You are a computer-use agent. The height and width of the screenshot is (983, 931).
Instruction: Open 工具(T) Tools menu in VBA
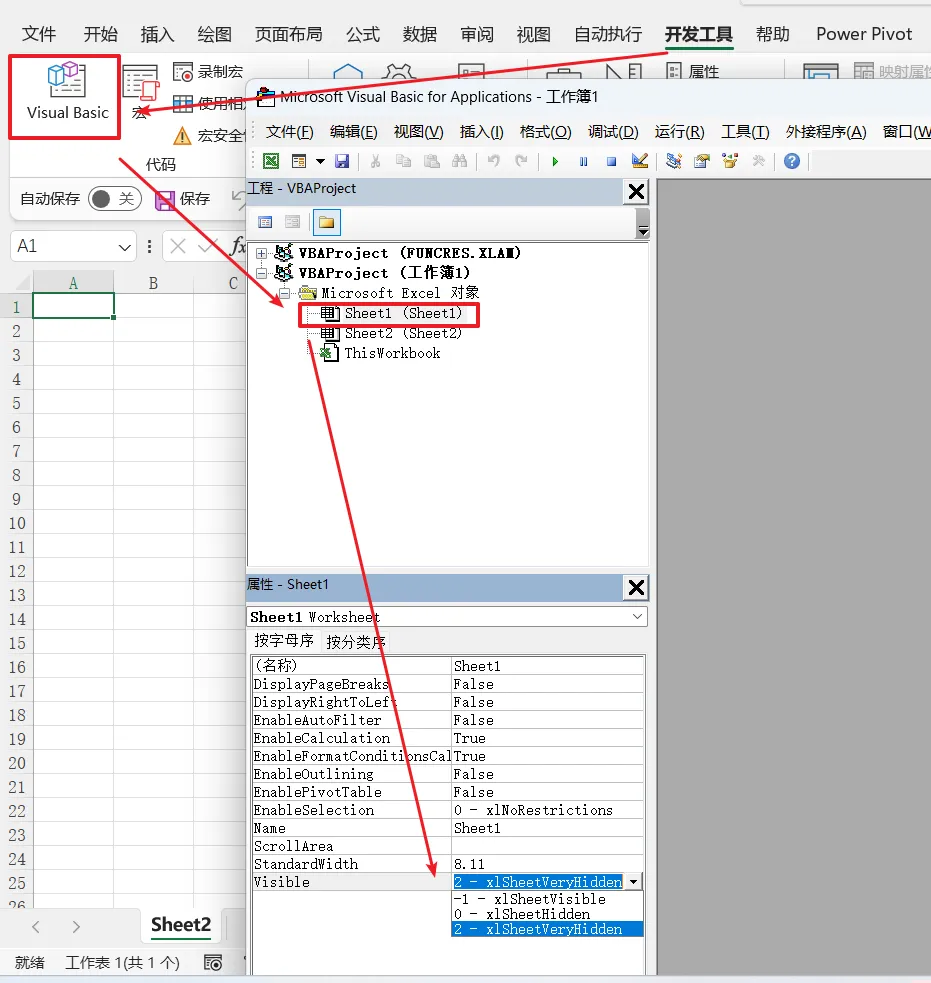[744, 132]
